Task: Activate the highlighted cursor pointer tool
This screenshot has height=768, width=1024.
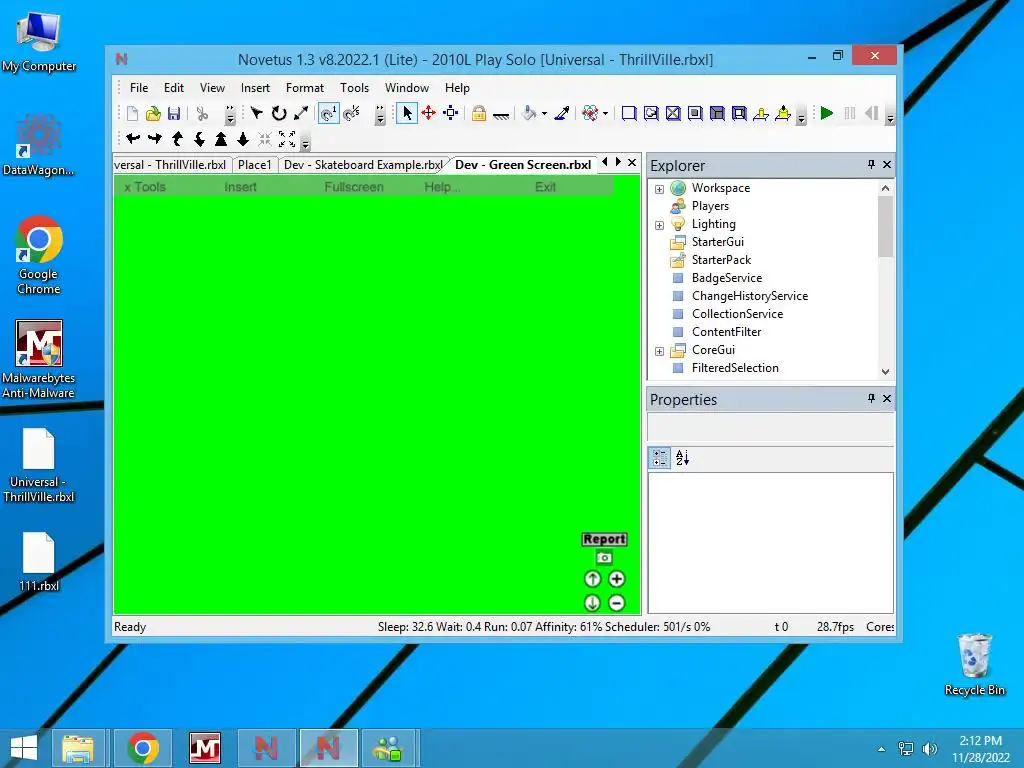Action: pyautogui.click(x=407, y=114)
